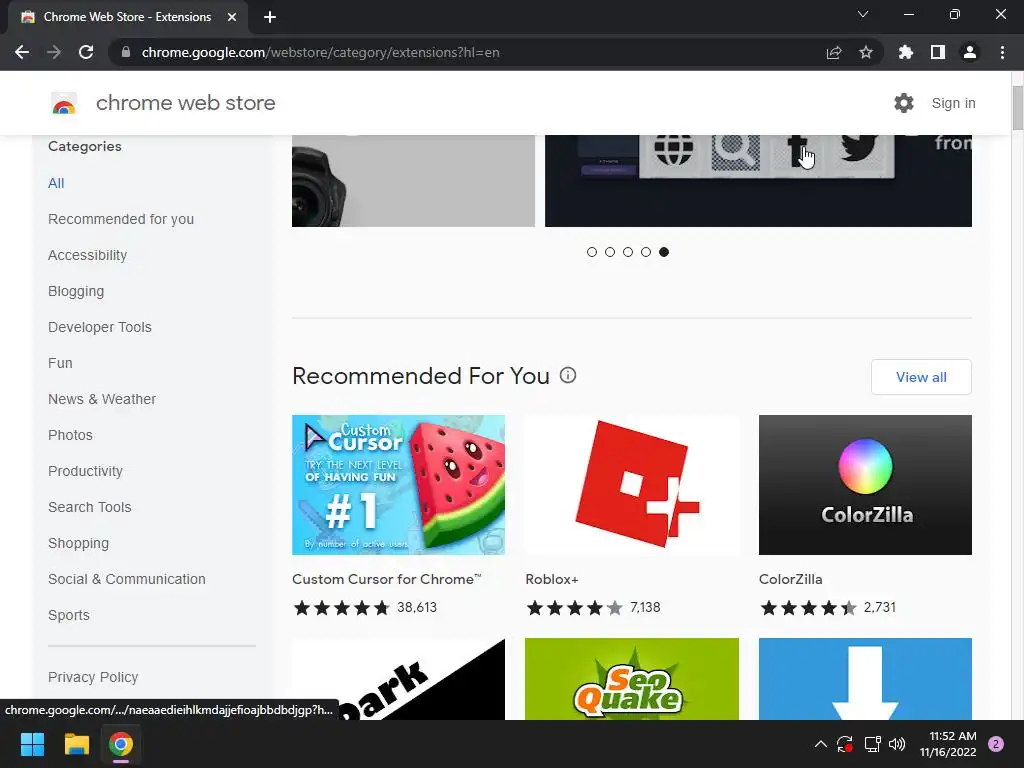This screenshot has width=1024, height=768.
Task: Click the camera banner slide
Action: [413, 181]
